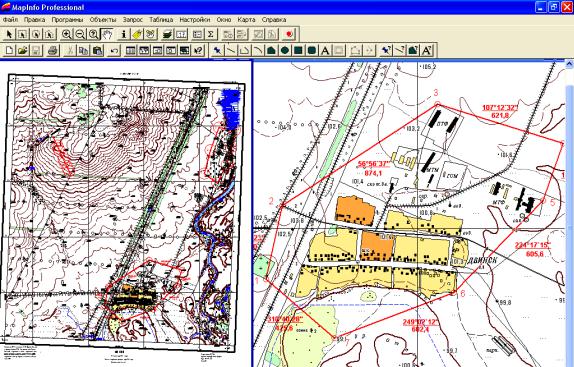The image size is (574, 367).
Task: Choose the Marquee Select tool
Action: [22, 34]
